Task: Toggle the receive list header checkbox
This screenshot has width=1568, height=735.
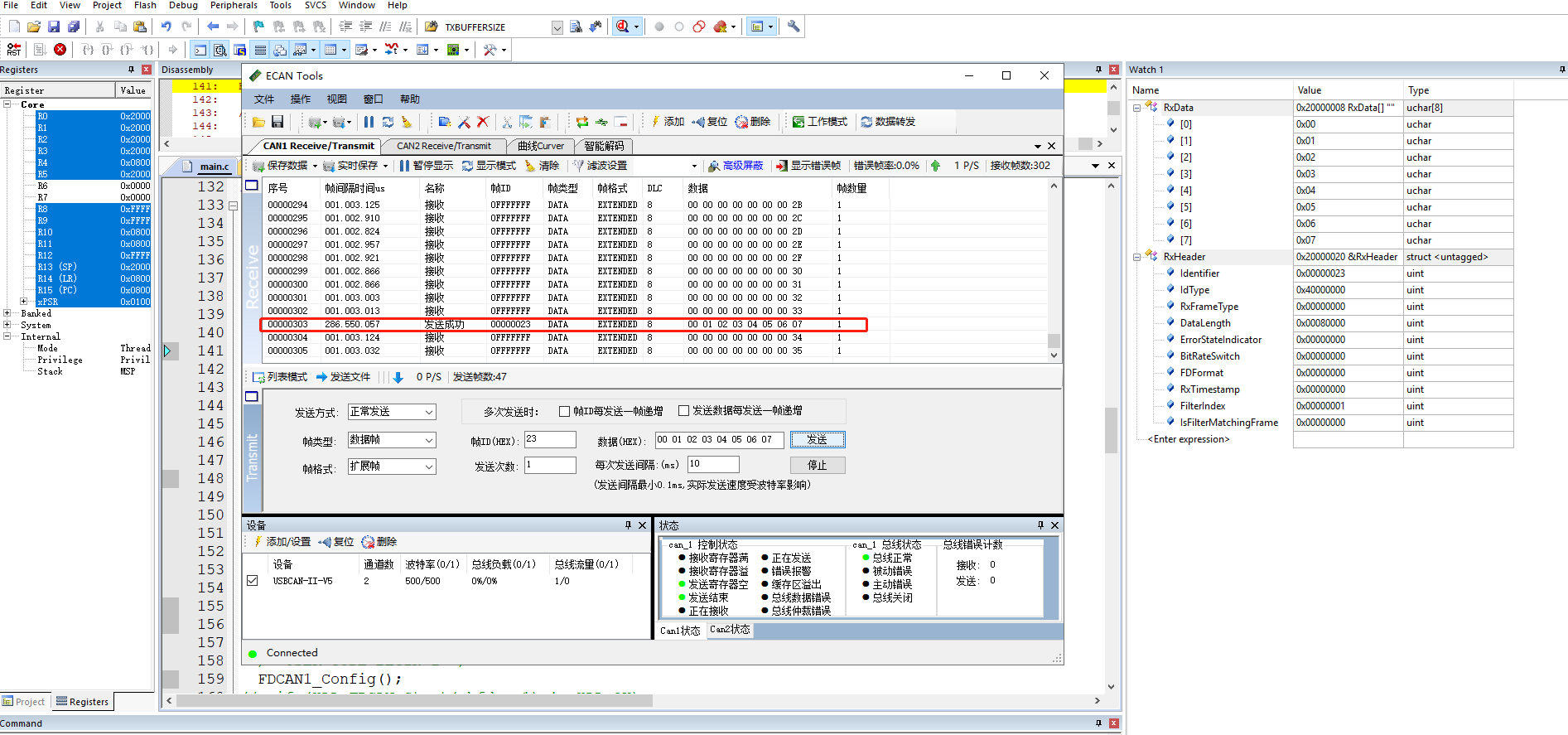Action: click(x=252, y=186)
